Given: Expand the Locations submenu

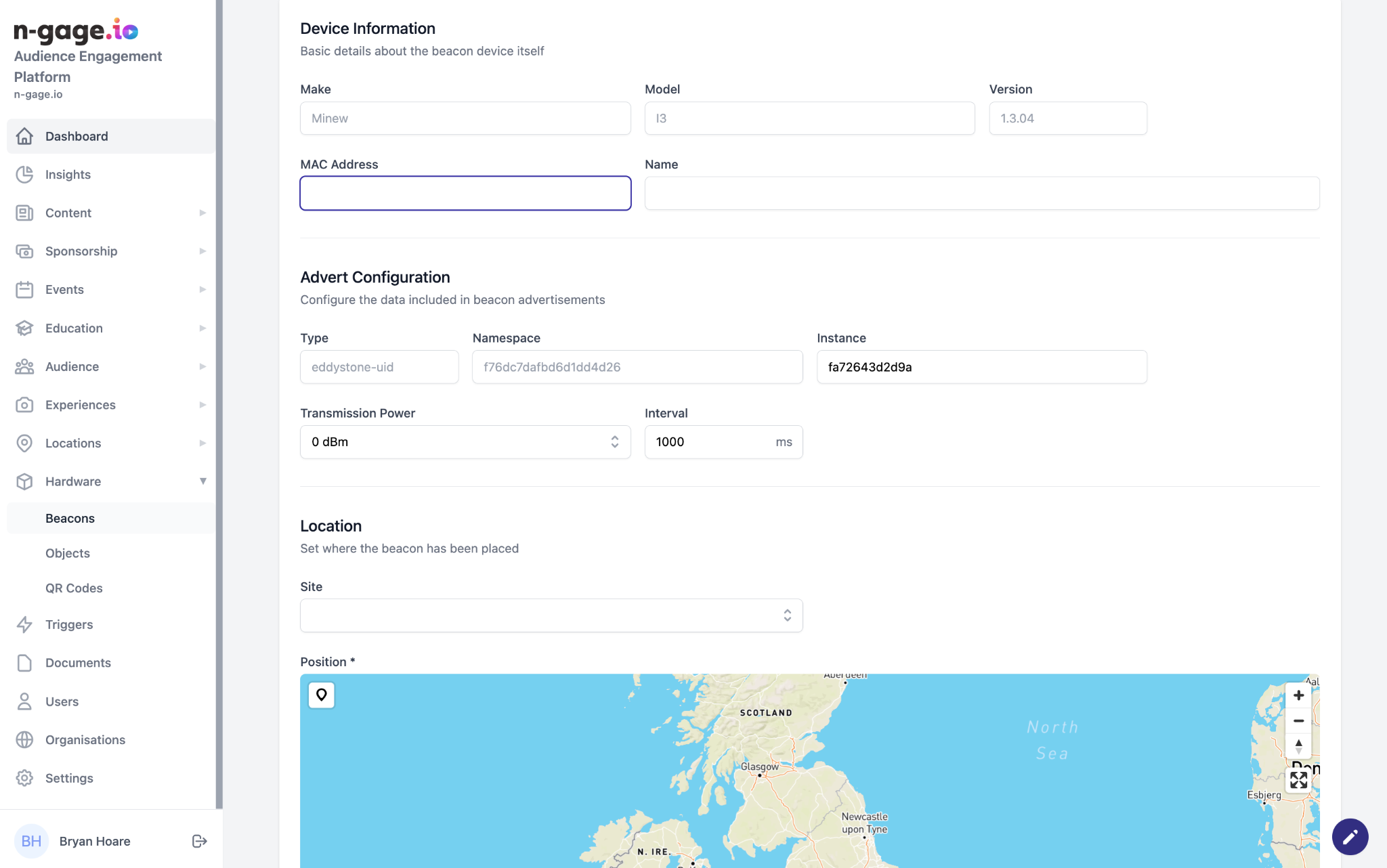Looking at the screenshot, I should 202,443.
